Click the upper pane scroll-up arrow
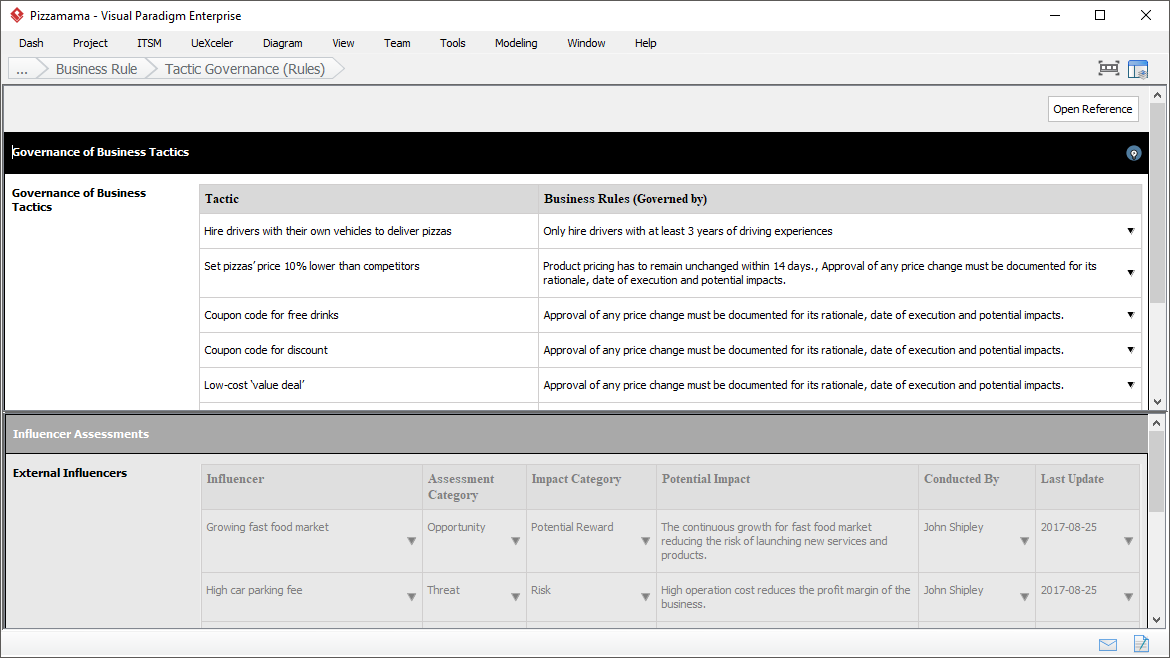1170x658 pixels. [1157, 95]
